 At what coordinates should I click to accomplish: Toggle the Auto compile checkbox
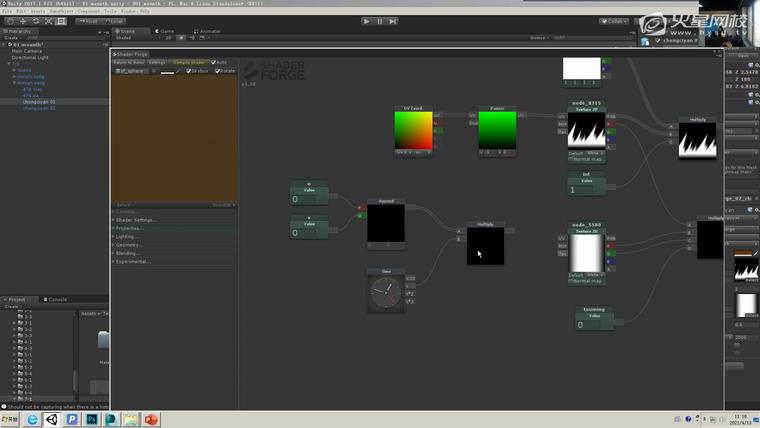[x=213, y=62]
